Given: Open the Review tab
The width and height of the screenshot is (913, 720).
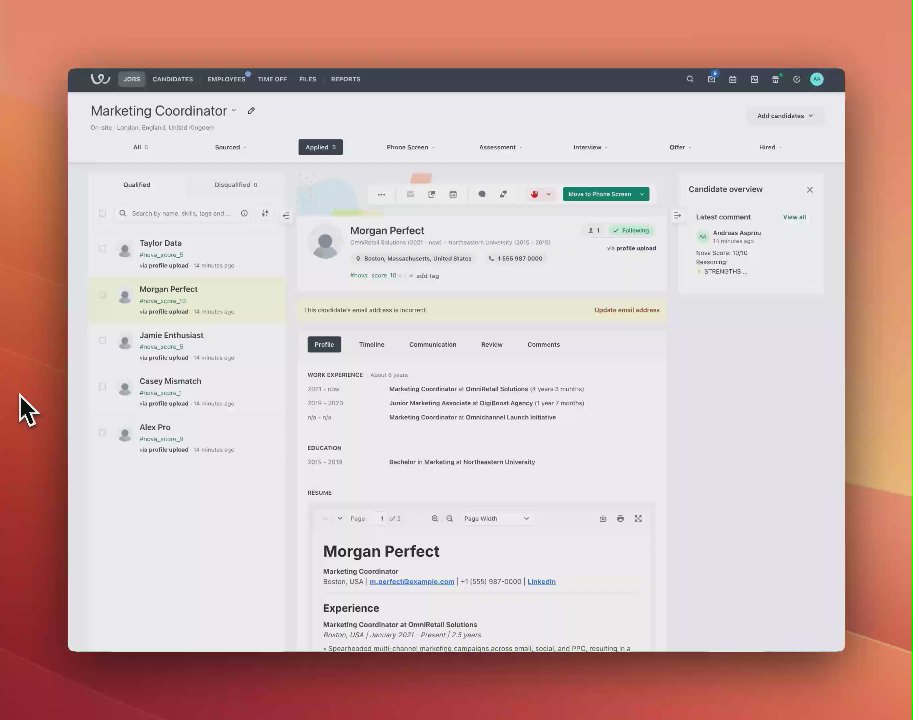Looking at the screenshot, I should pyautogui.click(x=491, y=345).
